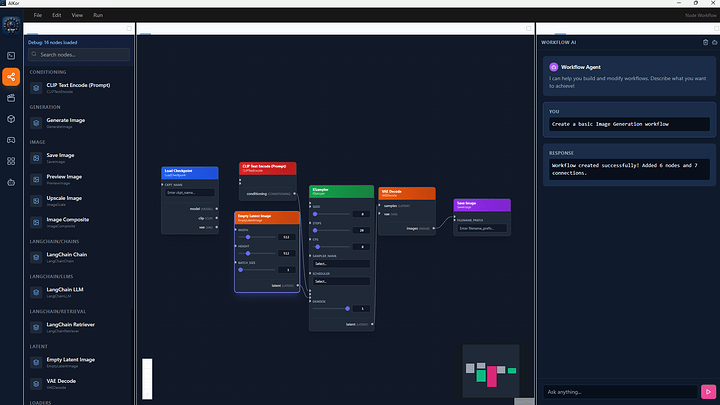Open the View menu
720x405 pixels.
(x=77, y=16)
